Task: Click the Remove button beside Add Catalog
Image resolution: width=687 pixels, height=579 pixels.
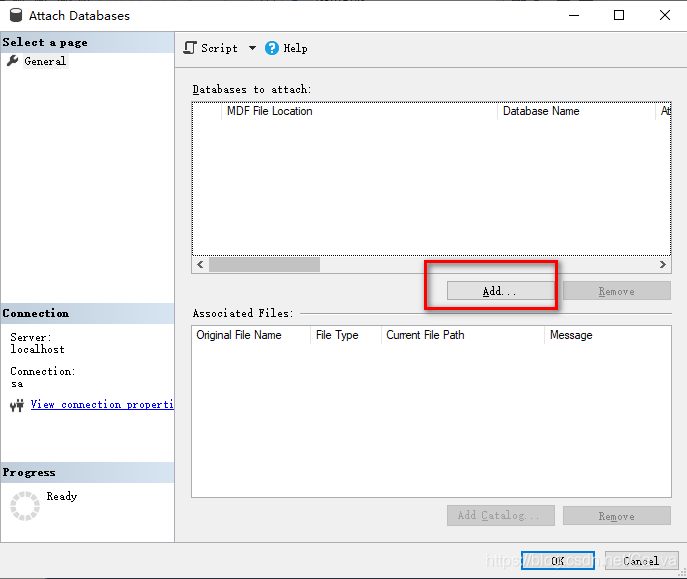Action: point(616,515)
